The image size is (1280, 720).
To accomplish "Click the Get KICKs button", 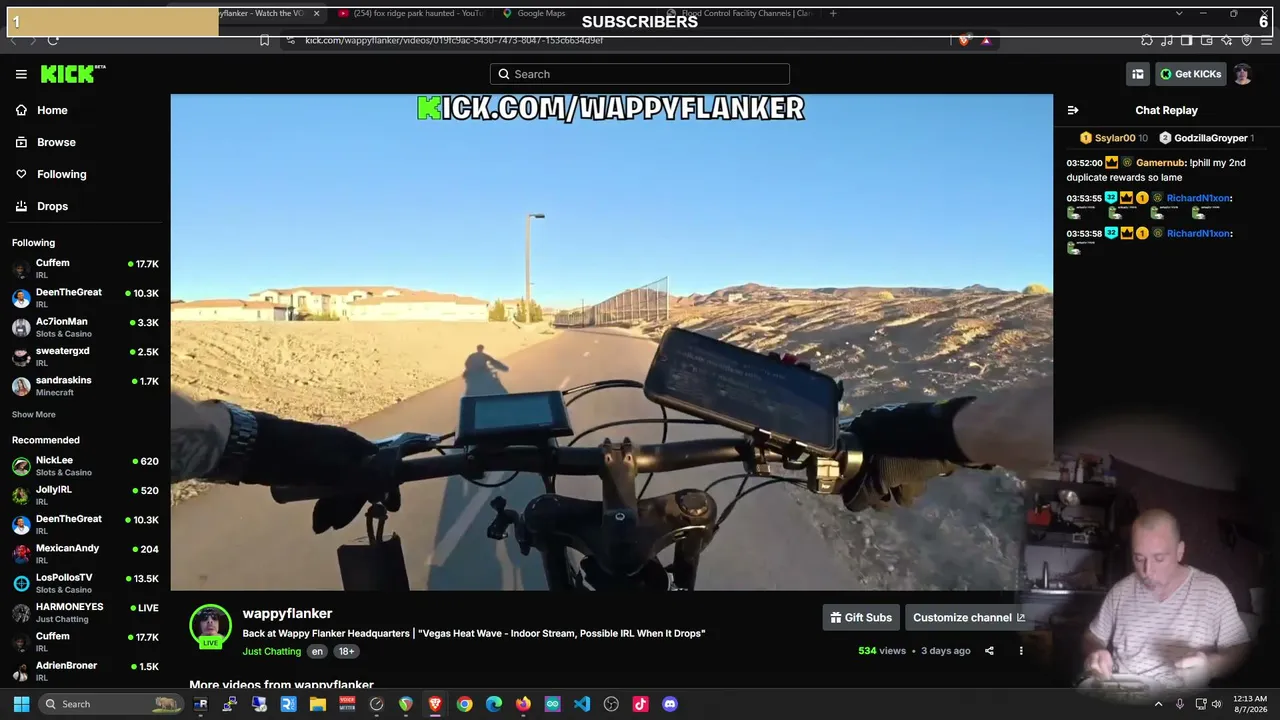I will click(x=1190, y=74).
